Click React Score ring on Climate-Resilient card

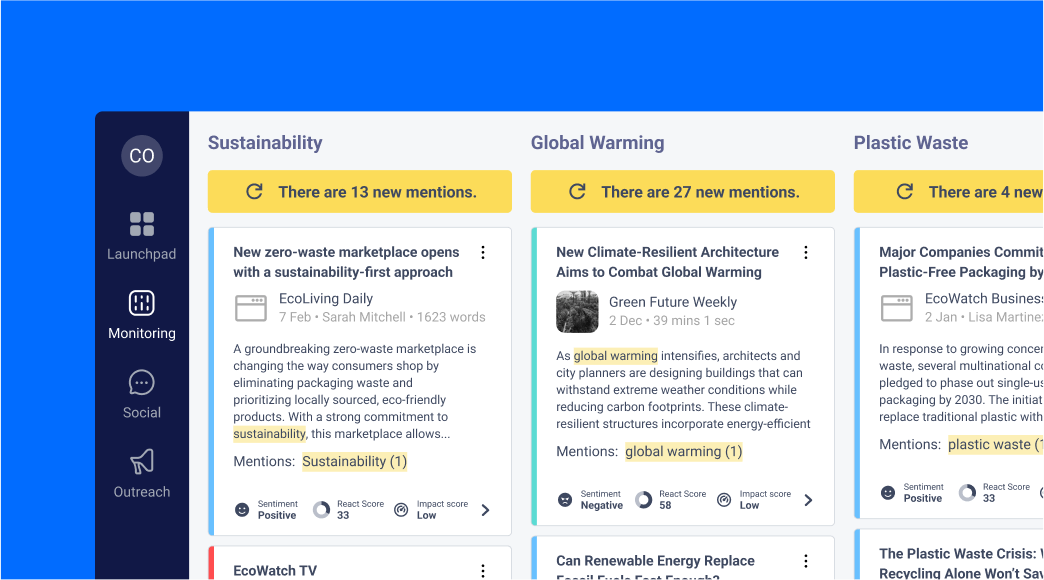point(644,500)
